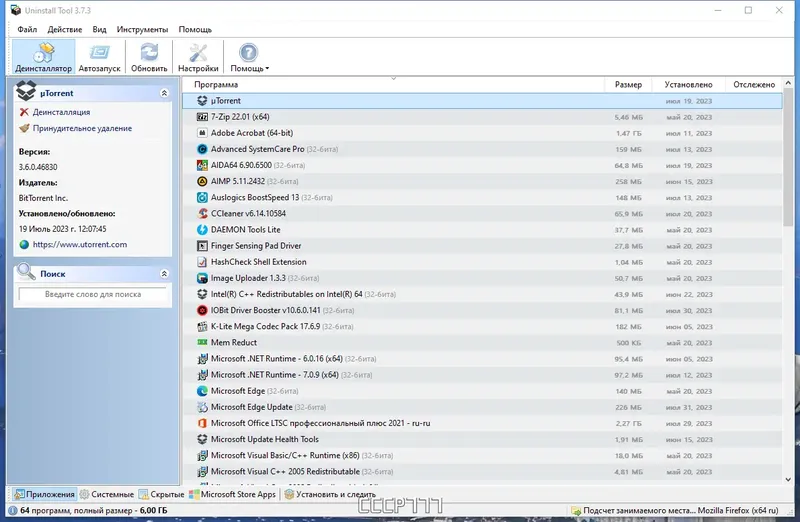Click the info icon in status bar
Viewport: 800px width, 522px height.
pyautogui.click(x=13, y=510)
